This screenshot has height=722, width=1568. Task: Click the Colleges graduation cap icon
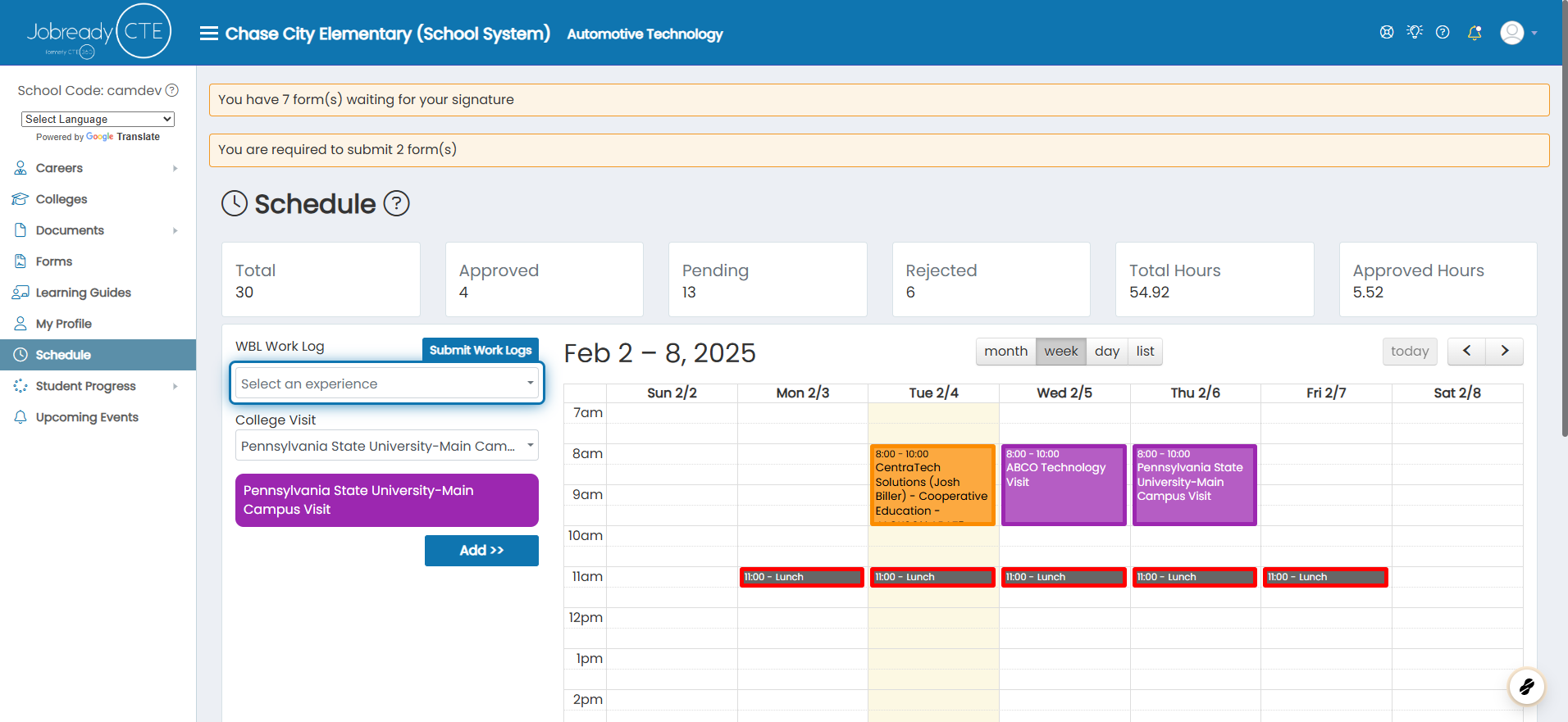click(x=21, y=199)
